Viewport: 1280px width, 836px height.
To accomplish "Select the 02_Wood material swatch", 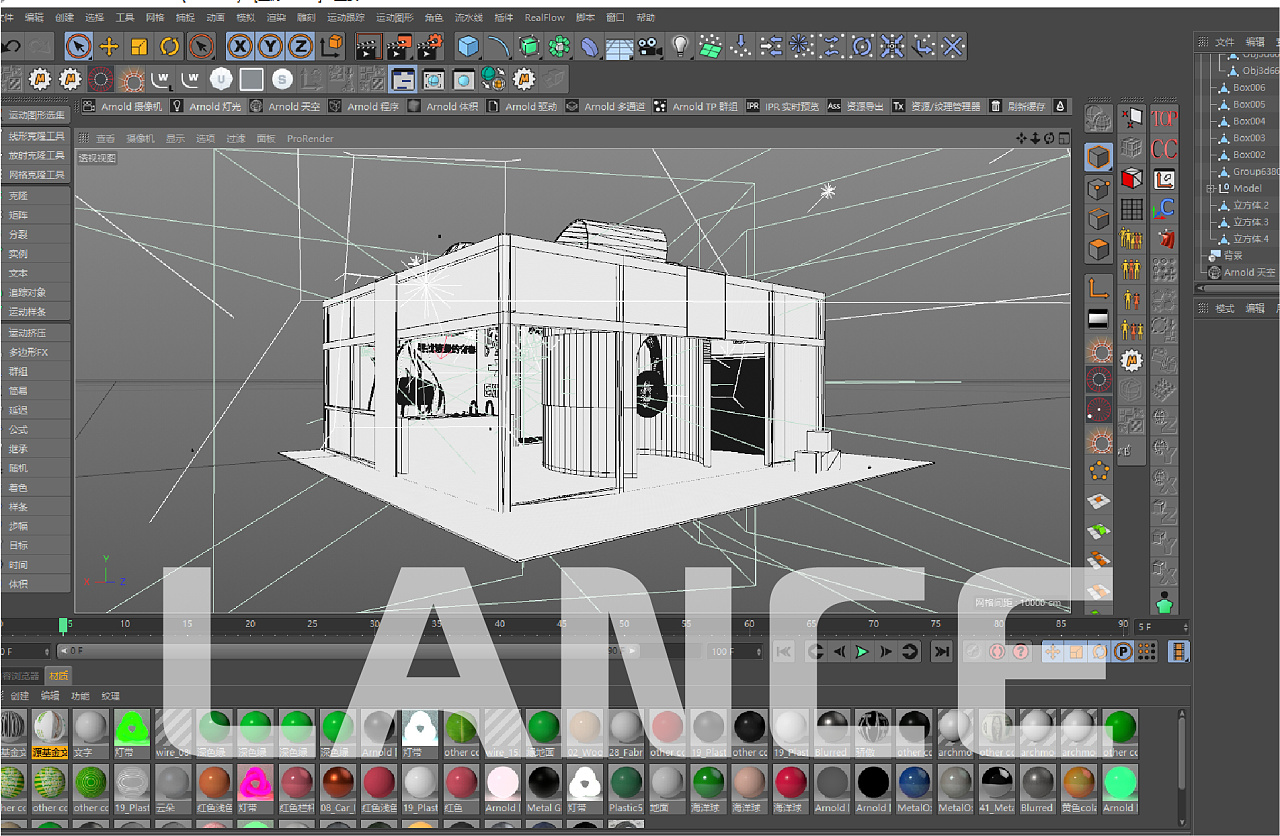I will tap(585, 733).
